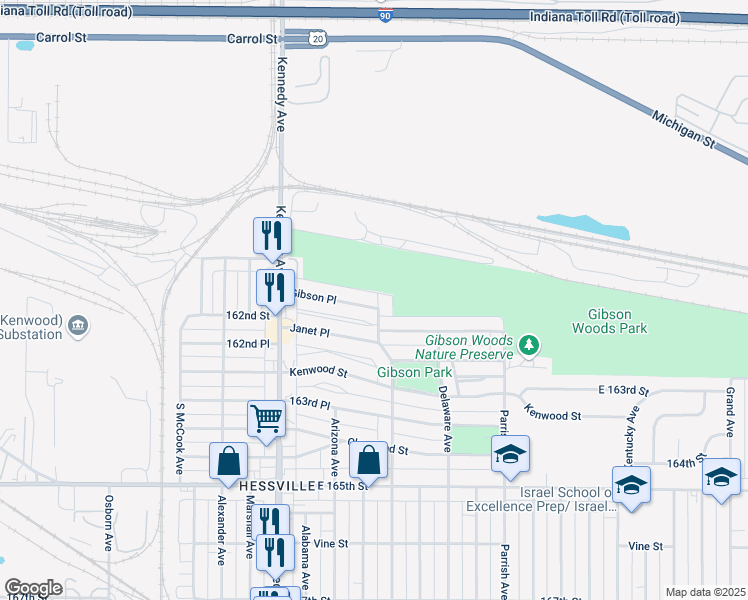This screenshot has width=748, height=600.
Task: Open the school marker below Grand Ave
Action: pyautogui.click(x=721, y=477)
